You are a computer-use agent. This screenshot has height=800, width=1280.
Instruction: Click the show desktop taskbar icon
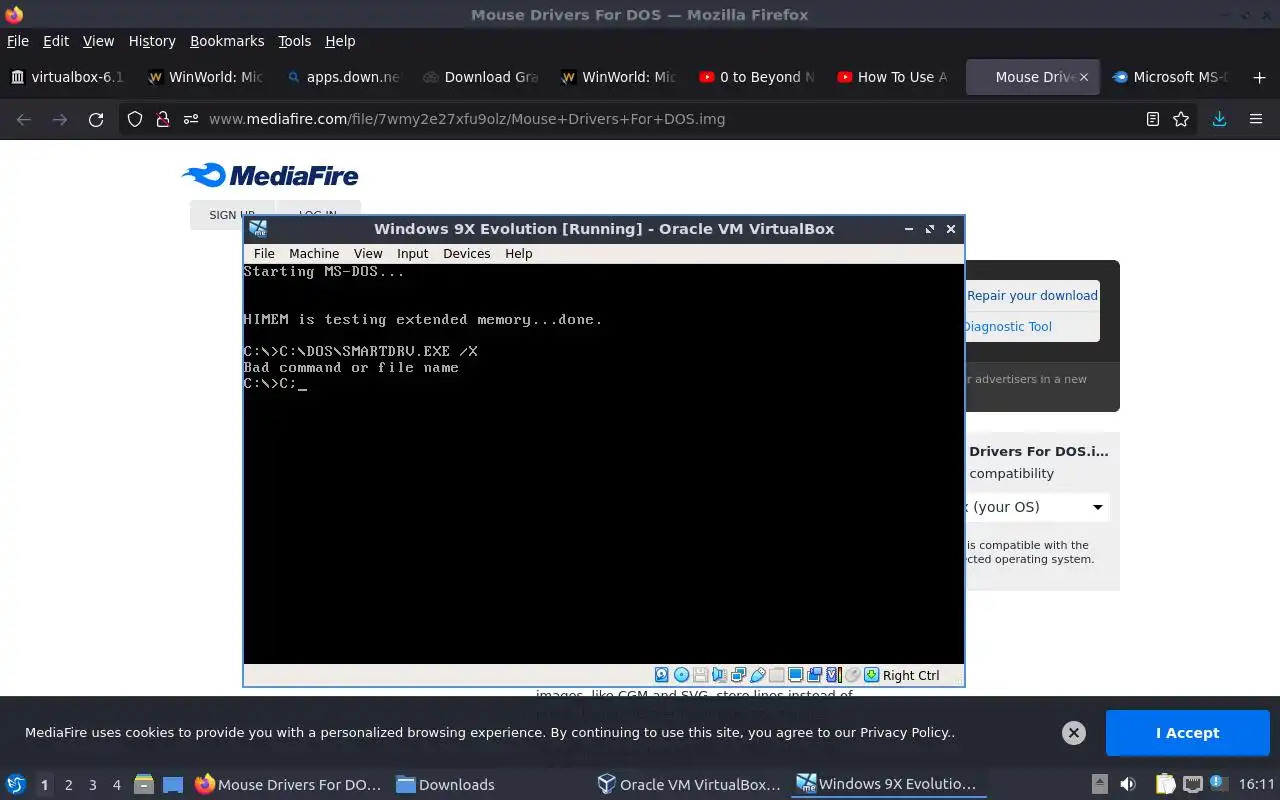point(173,784)
